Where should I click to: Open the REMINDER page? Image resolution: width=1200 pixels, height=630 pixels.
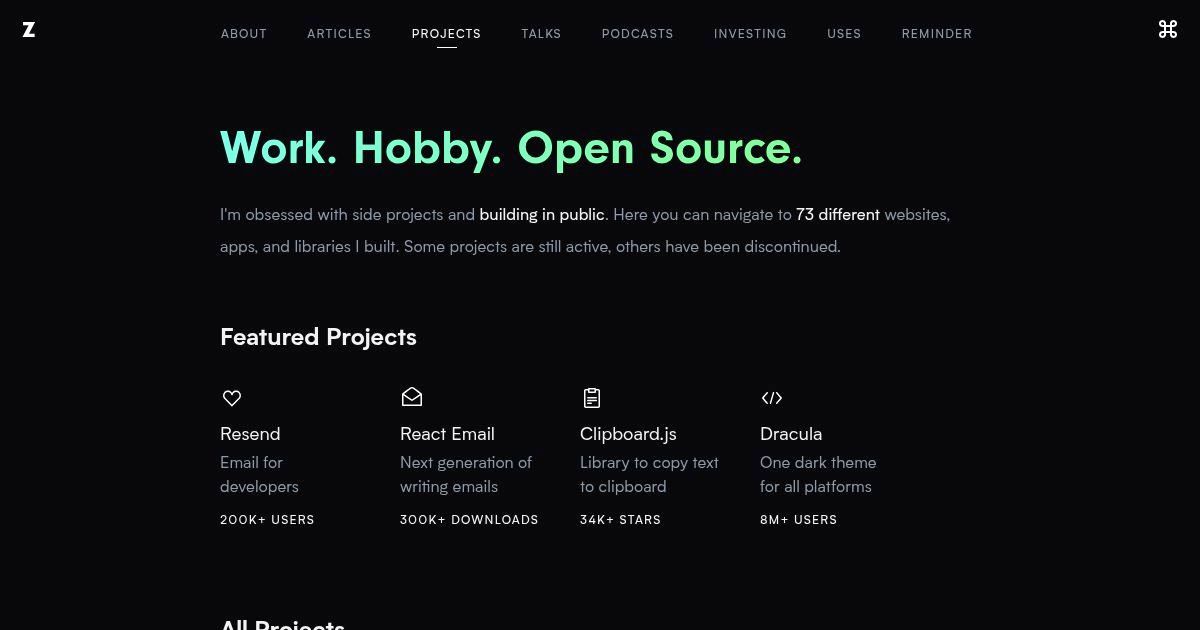click(x=936, y=33)
